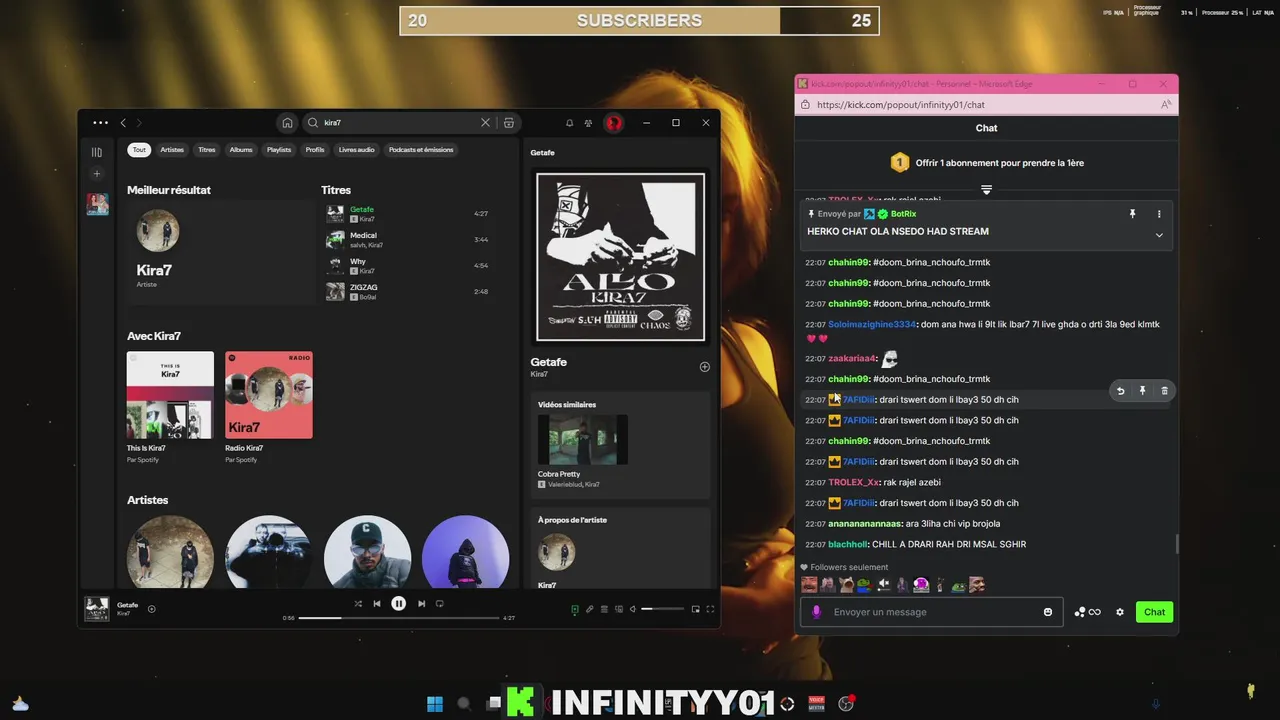This screenshot has width=1280, height=720.
Task: Open the chat channel points icon
Action: tap(1087, 612)
